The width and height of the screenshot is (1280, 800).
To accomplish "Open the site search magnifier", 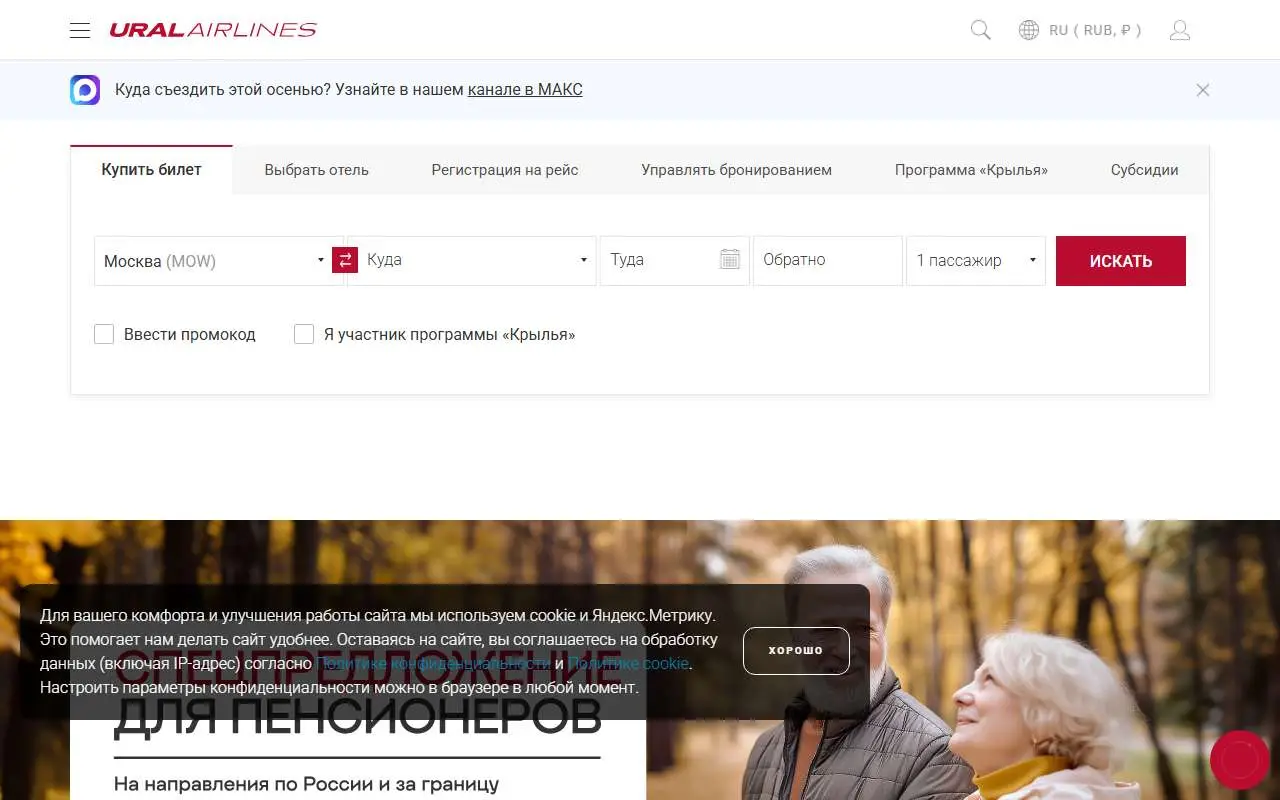I will click(981, 30).
